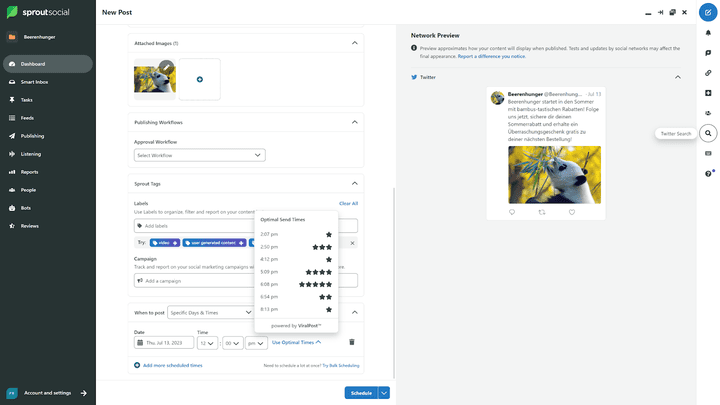Open the Try Bulk Scheduling link
This screenshot has width=720, height=405.
point(341,366)
